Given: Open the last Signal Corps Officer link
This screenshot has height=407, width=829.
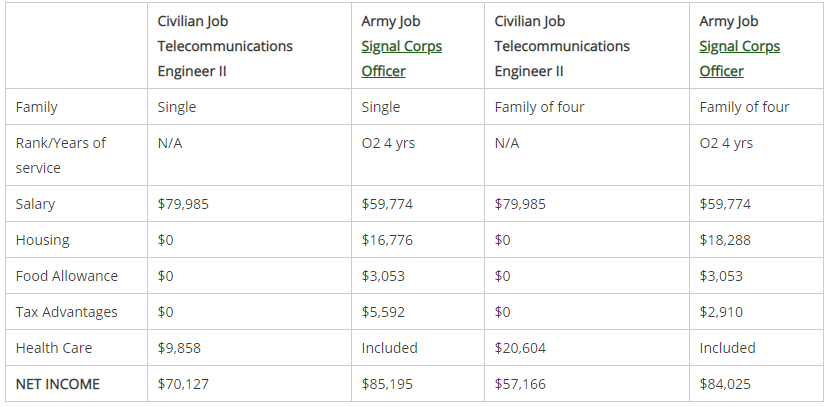Looking at the screenshot, I should pos(739,58).
